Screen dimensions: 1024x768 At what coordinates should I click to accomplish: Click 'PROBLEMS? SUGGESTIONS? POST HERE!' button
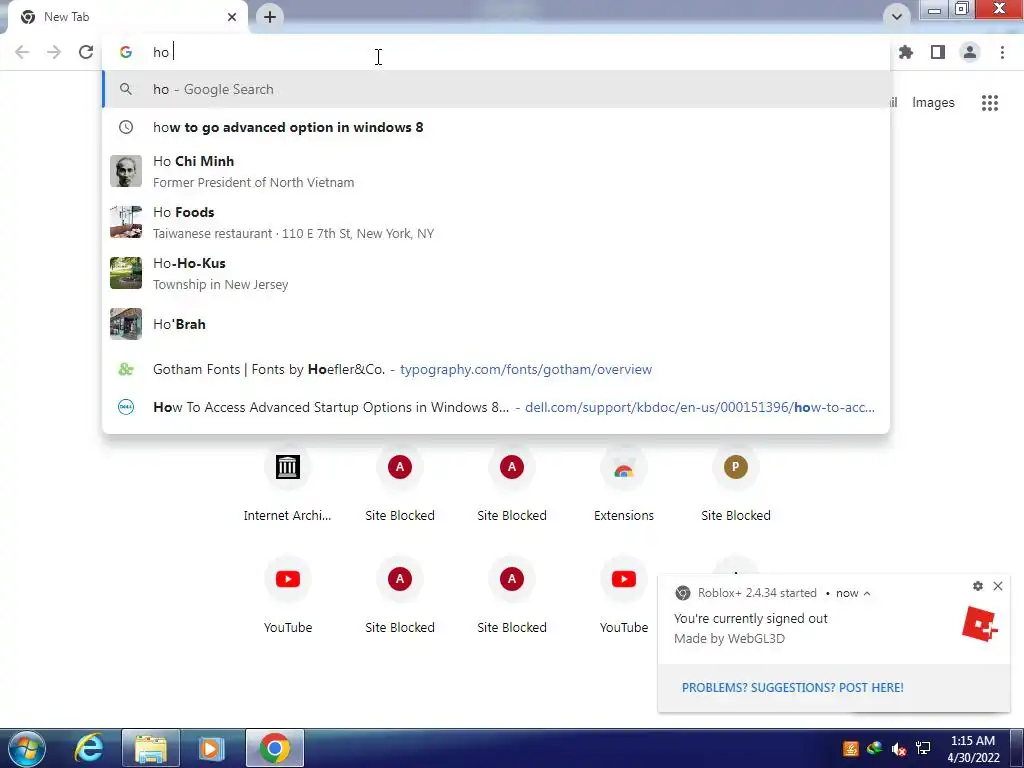pos(792,688)
